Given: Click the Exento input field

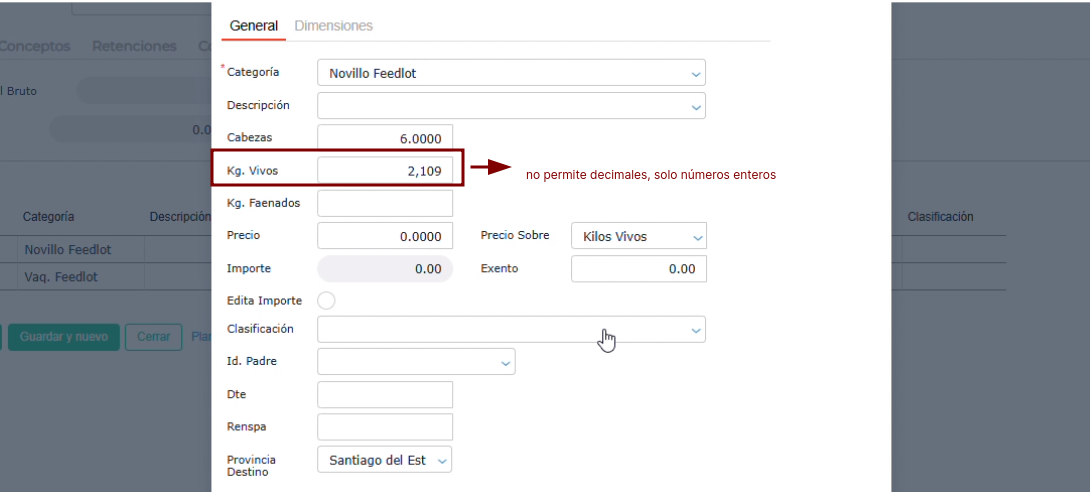Looking at the screenshot, I should coord(638,268).
